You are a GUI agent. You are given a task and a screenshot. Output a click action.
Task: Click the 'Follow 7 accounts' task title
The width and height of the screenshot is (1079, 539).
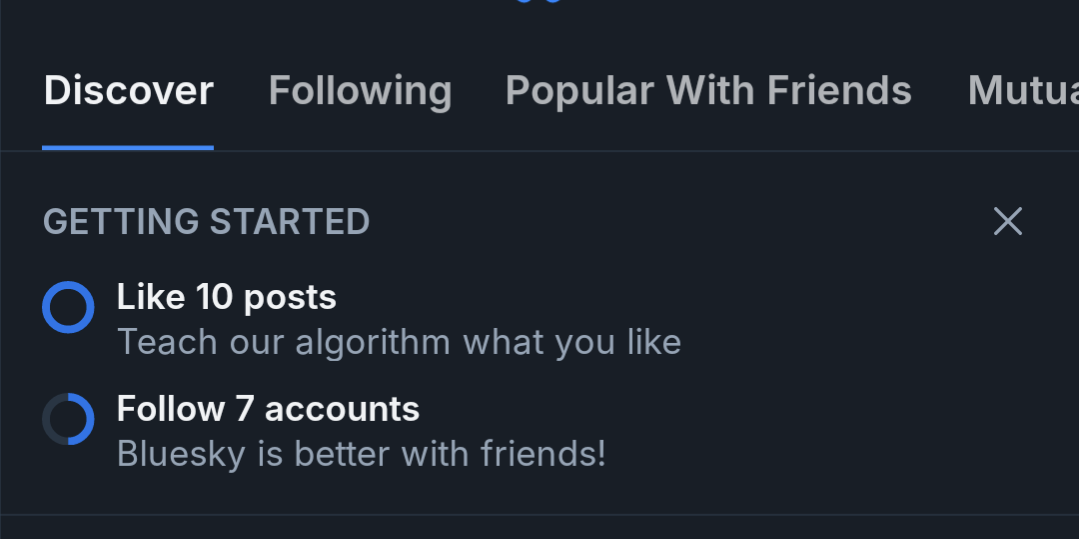268,409
